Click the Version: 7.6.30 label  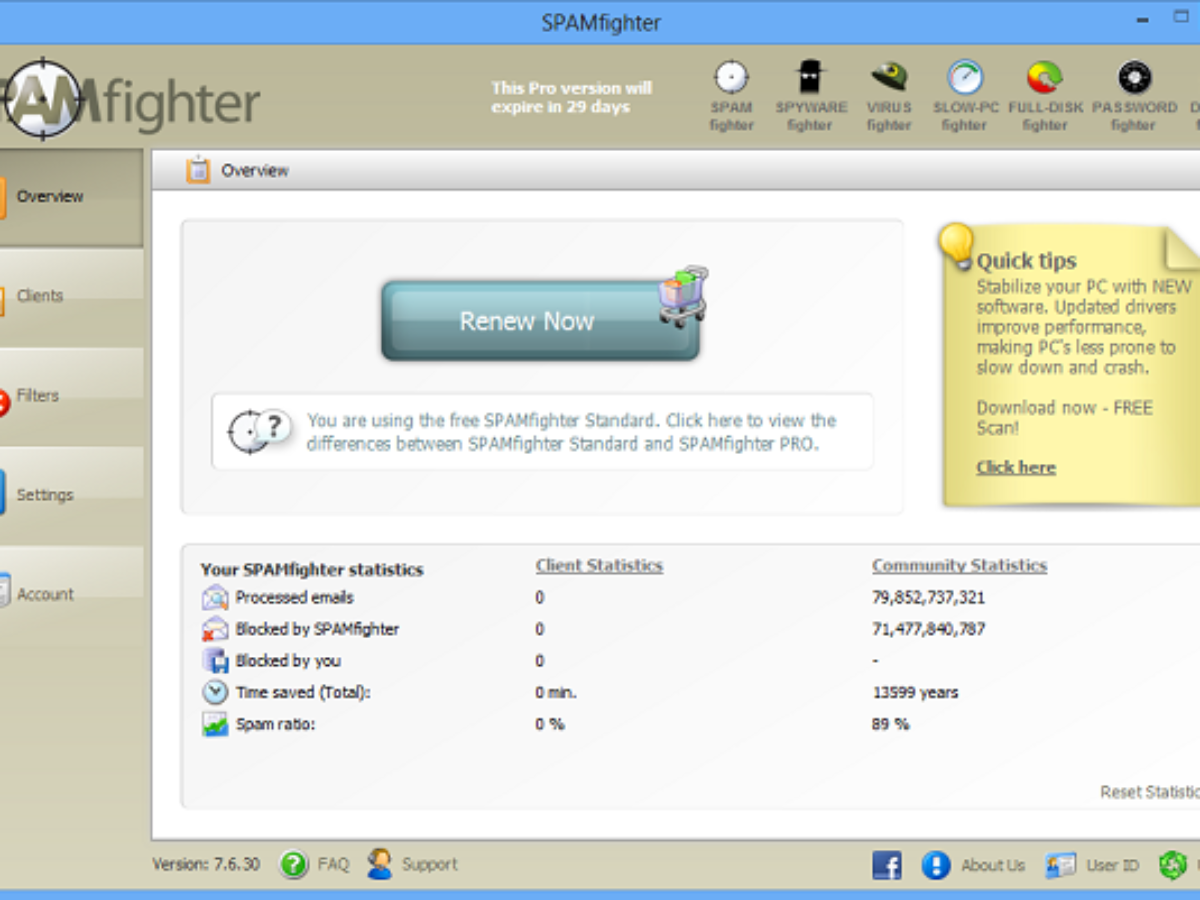[x=206, y=865]
